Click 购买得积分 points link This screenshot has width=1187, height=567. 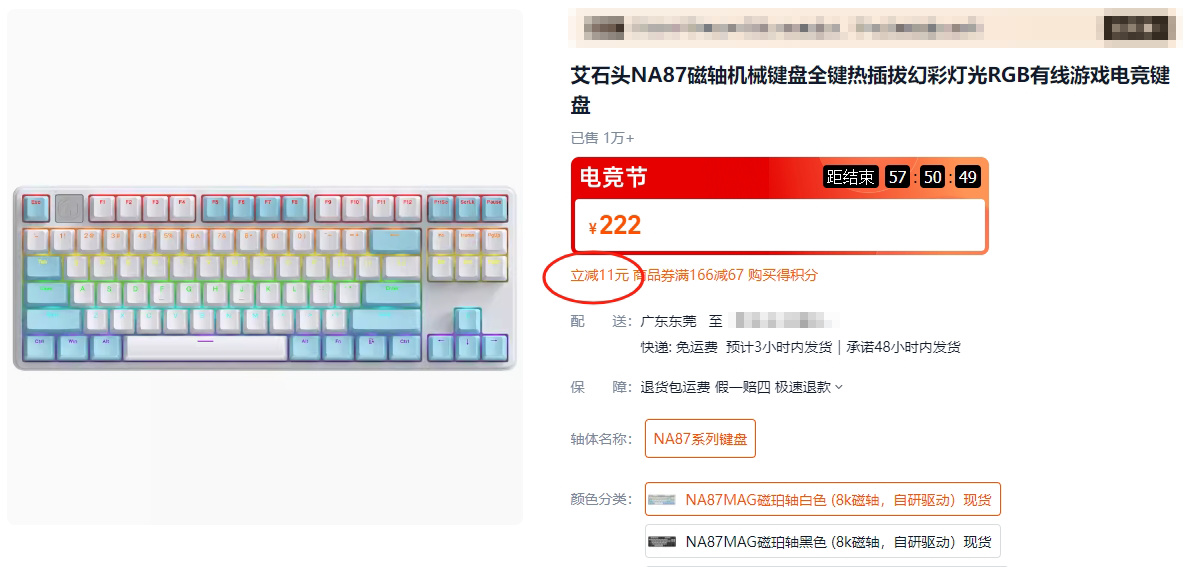point(783,275)
